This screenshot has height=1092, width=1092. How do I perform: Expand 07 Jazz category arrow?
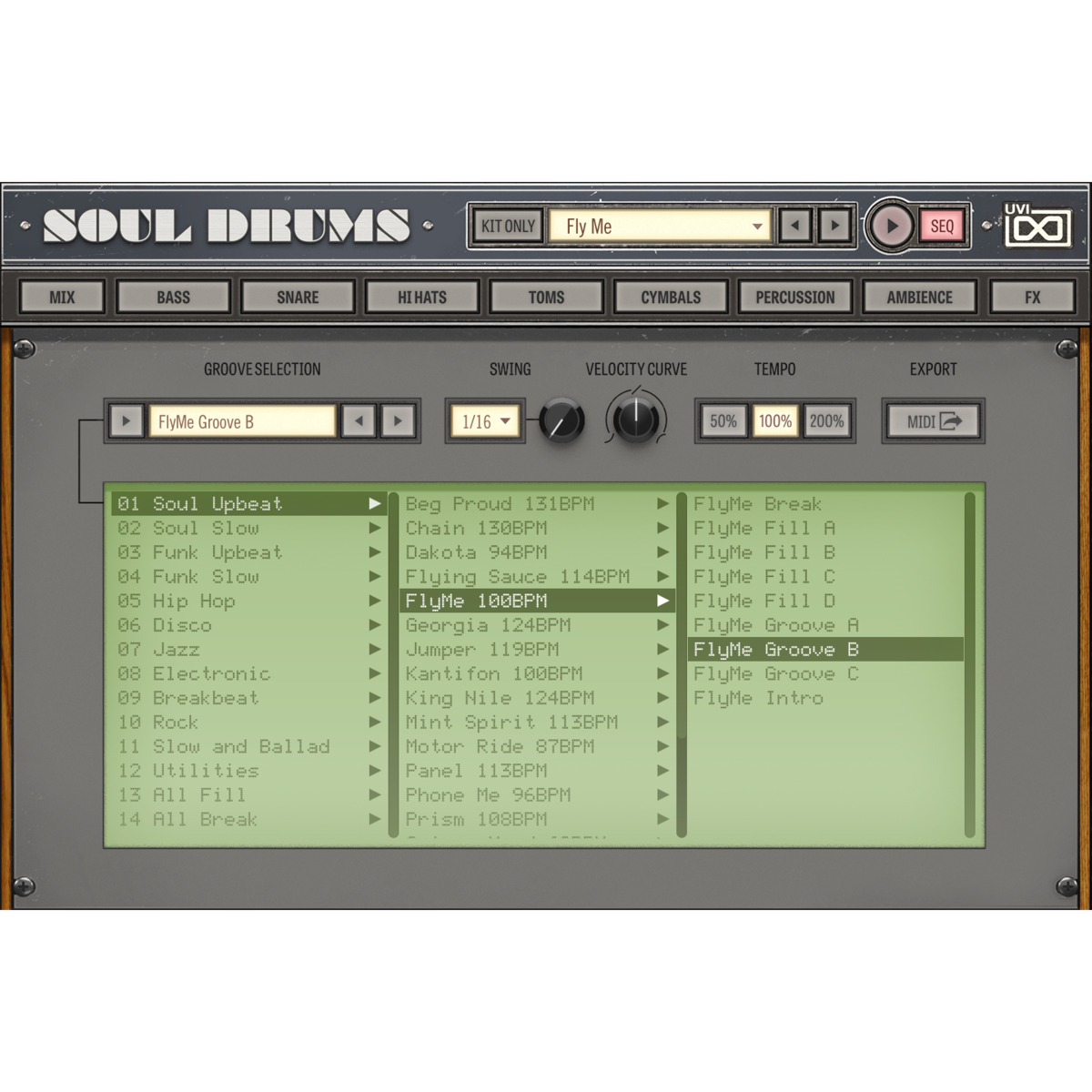(x=375, y=649)
